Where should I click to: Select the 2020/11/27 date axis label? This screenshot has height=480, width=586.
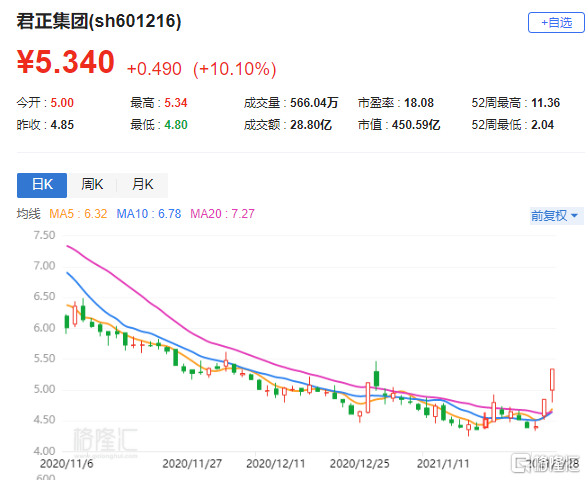point(192,464)
